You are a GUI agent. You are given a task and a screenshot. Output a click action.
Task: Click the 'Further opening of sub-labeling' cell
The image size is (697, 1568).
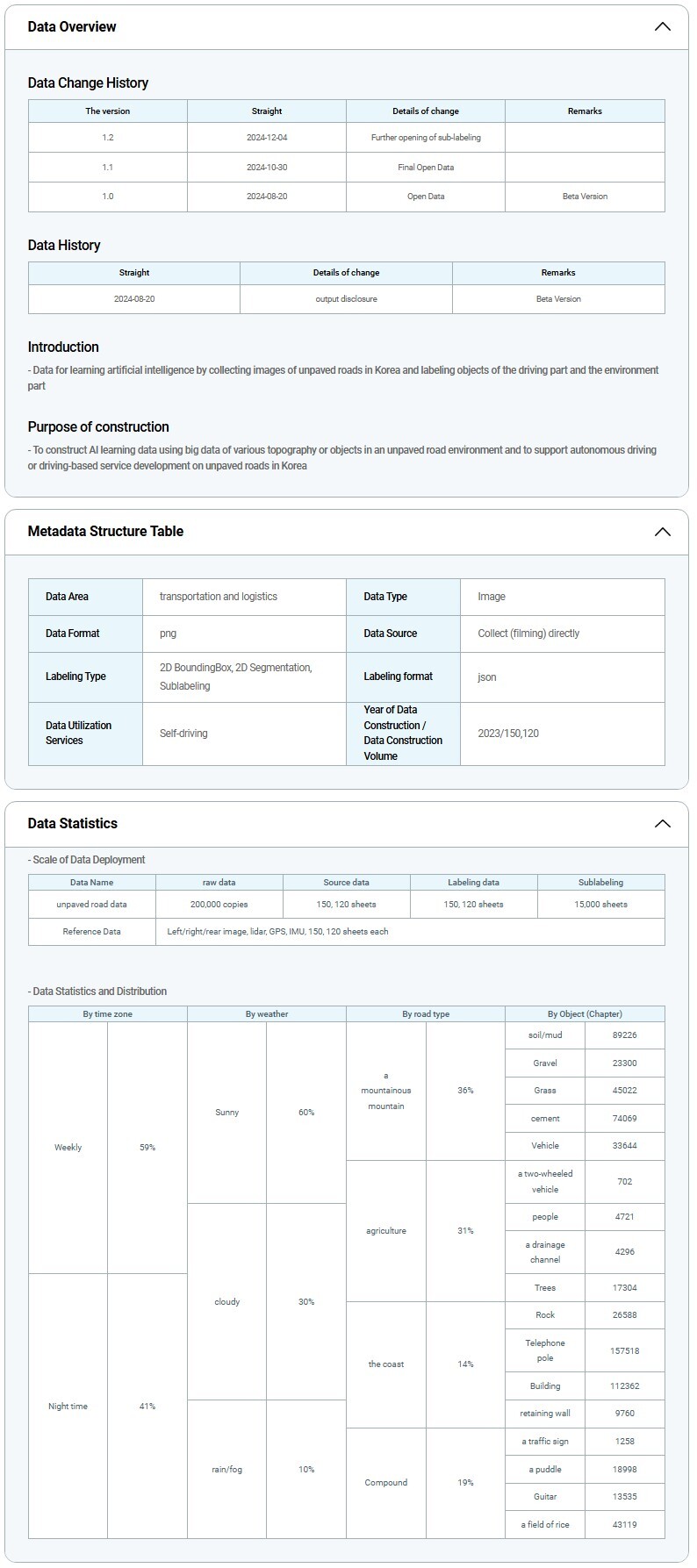pyautogui.click(x=426, y=138)
